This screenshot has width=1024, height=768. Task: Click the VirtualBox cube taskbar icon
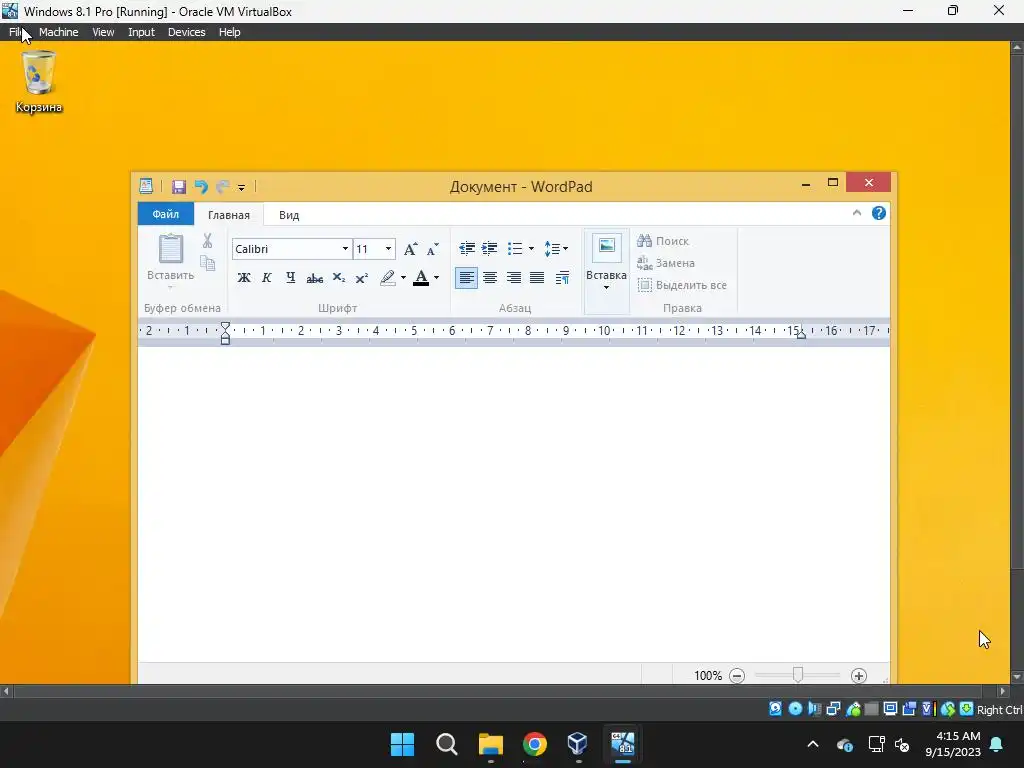pos(578,744)
